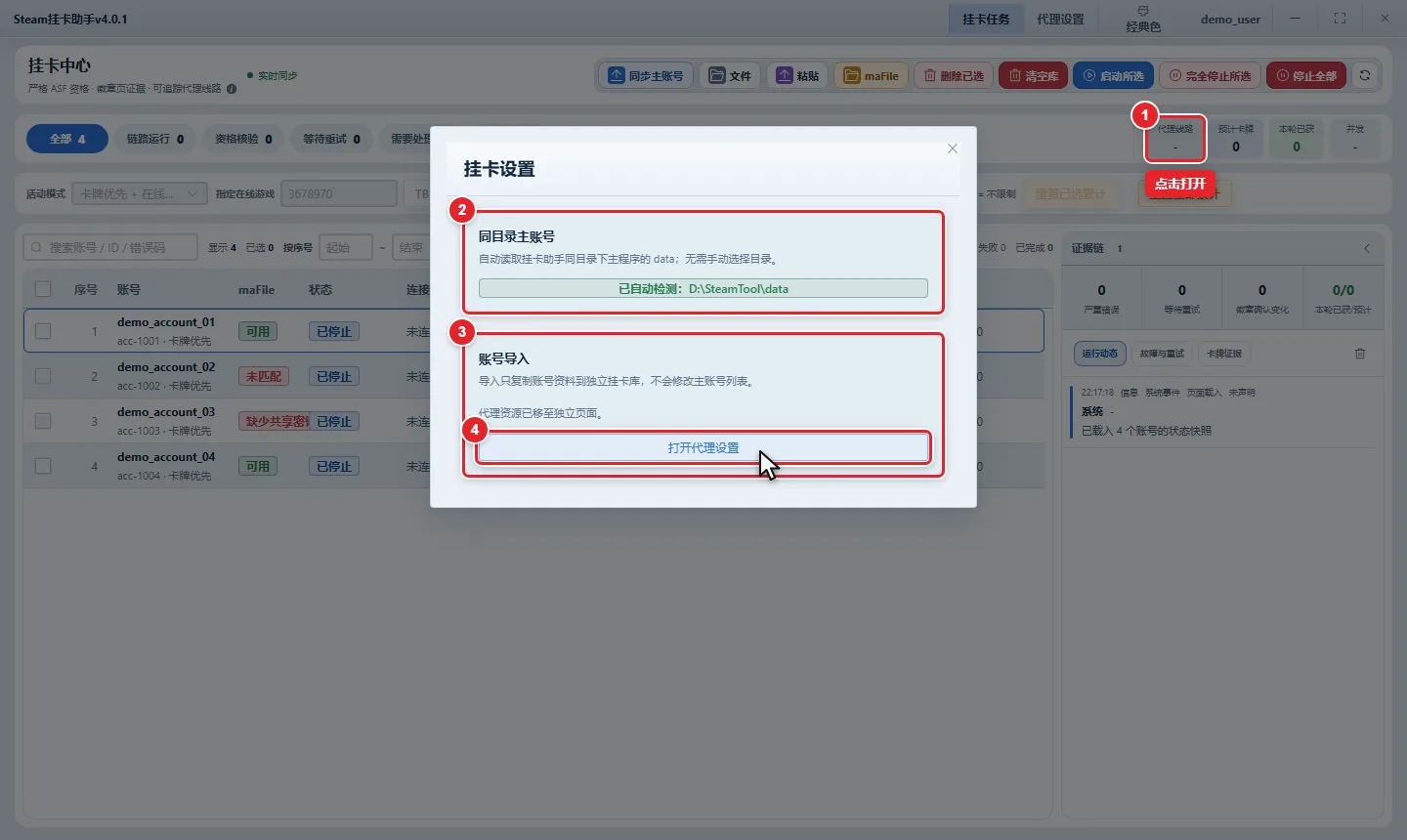
Task: Click the refresh icon beside 停止全部
Action: tap(1365, 75)
